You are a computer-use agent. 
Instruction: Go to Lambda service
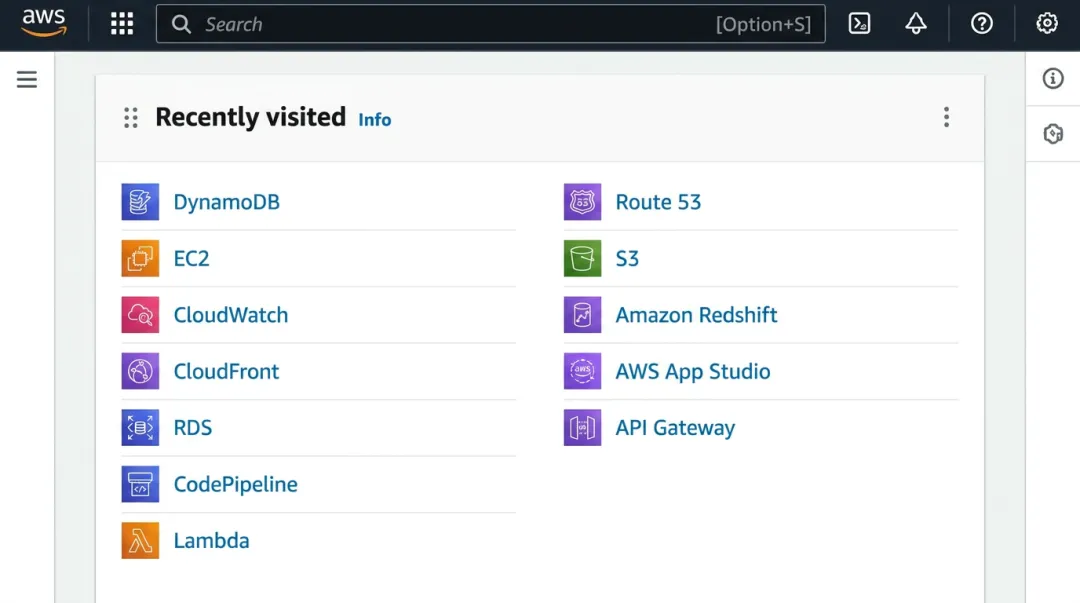pos(211,540)
